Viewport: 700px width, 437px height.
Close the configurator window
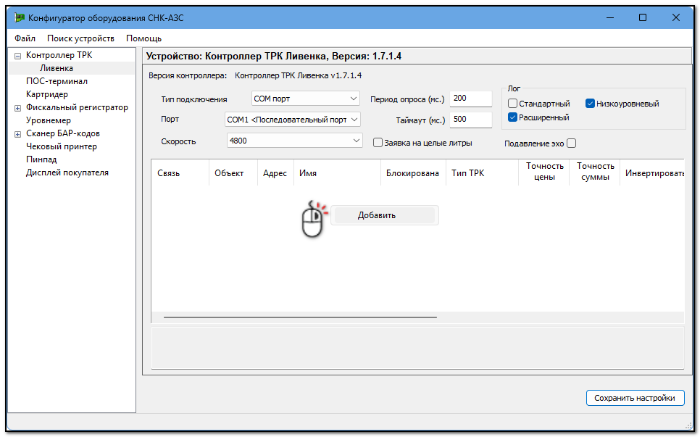point(676,18)
